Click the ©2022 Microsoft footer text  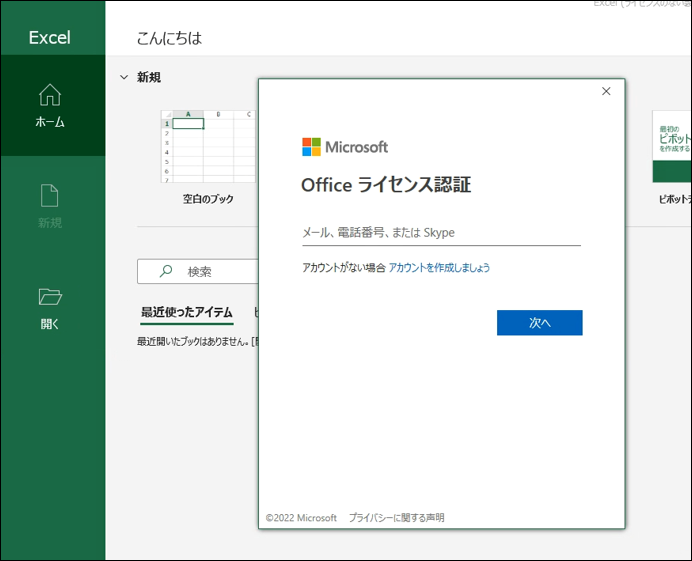(301, 518)
